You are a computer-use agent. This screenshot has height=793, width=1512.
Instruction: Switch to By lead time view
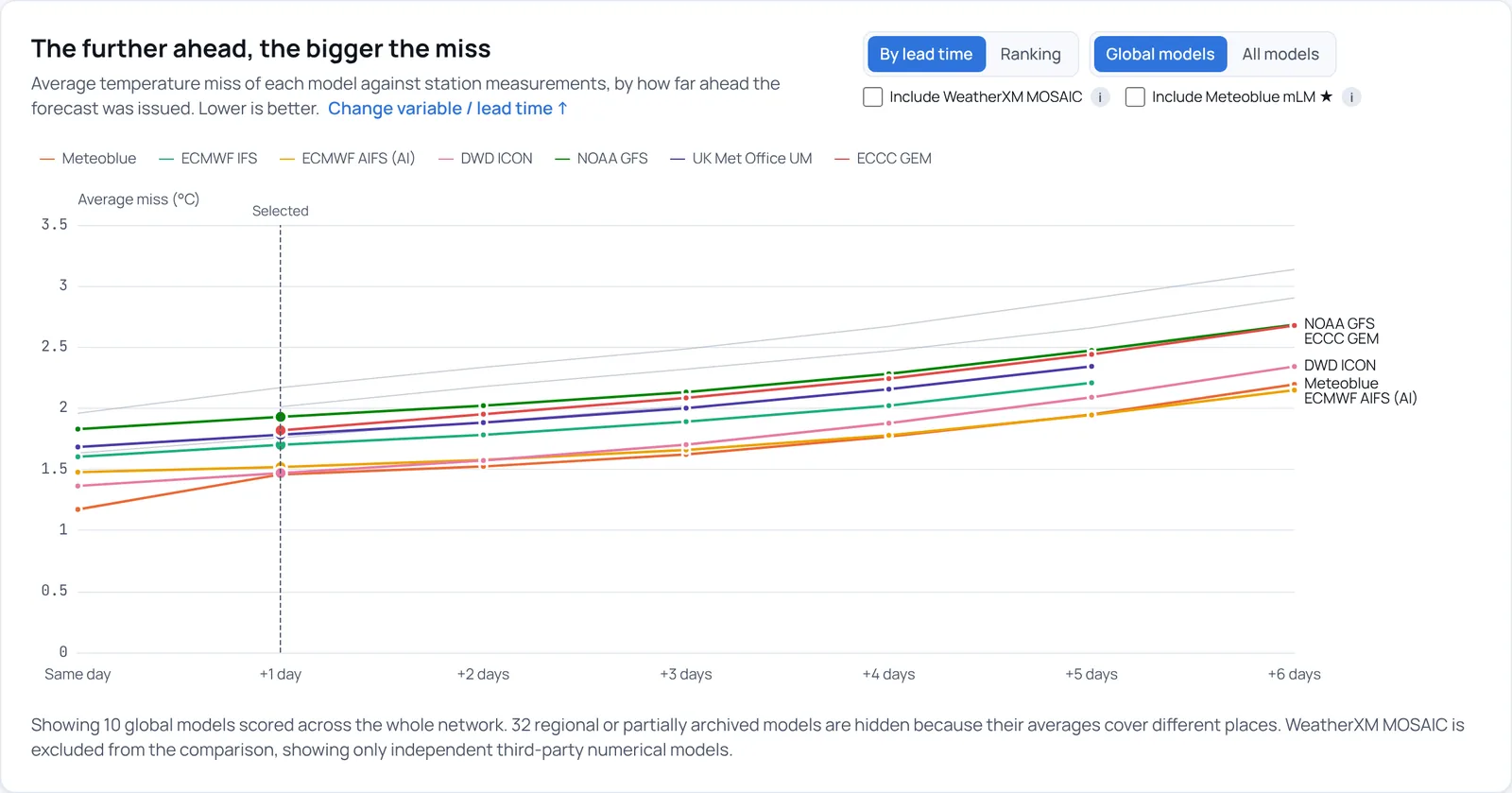926,55
